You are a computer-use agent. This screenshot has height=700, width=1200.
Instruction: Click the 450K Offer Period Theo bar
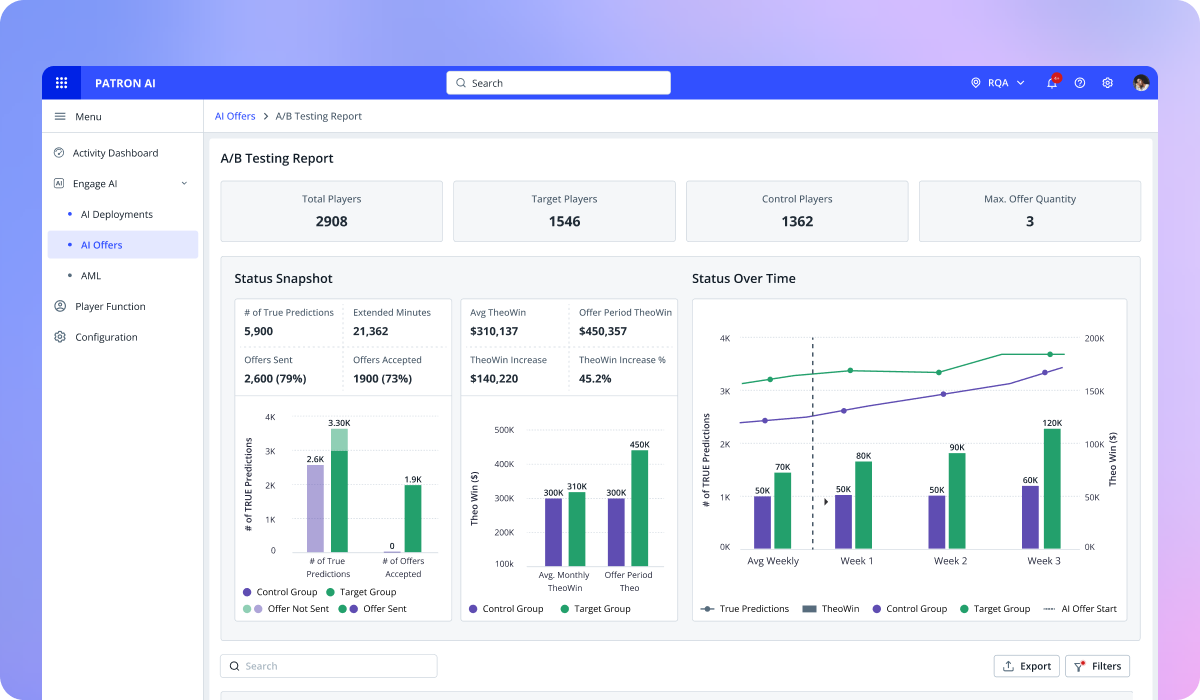coord(639,508)
